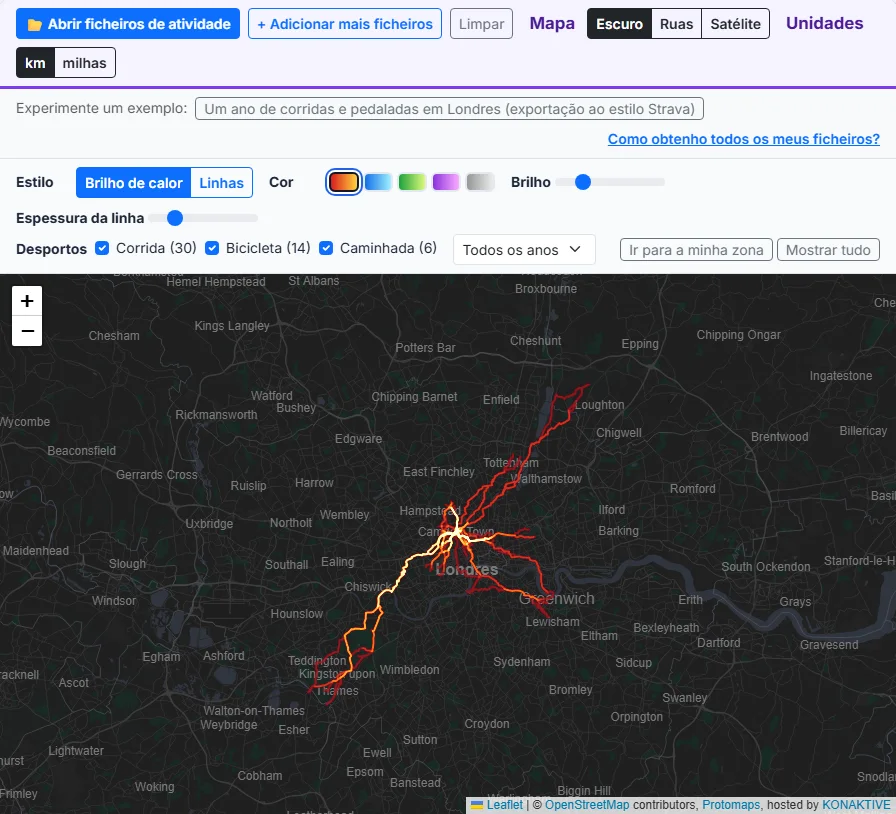896x814 pixels.
Task: Open the Protomaps attribution link
Action: (x=731, y=805)
